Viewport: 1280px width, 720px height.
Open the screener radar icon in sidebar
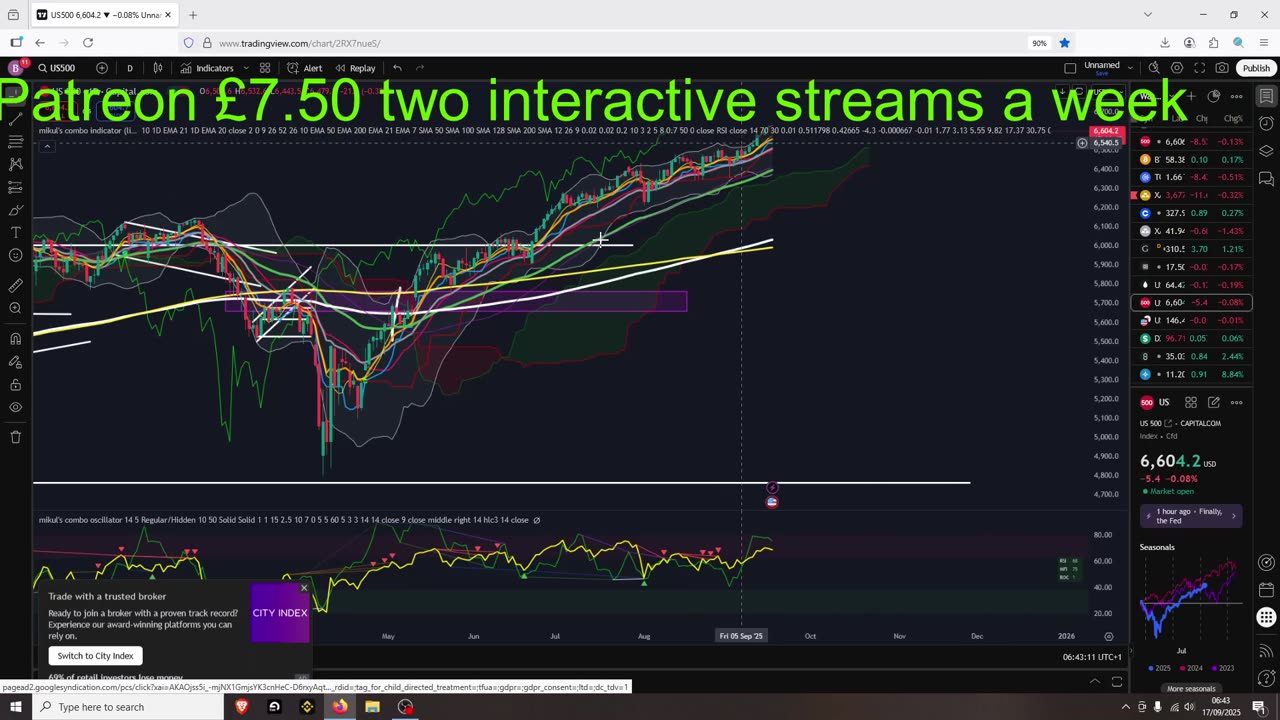[1266, 562]
